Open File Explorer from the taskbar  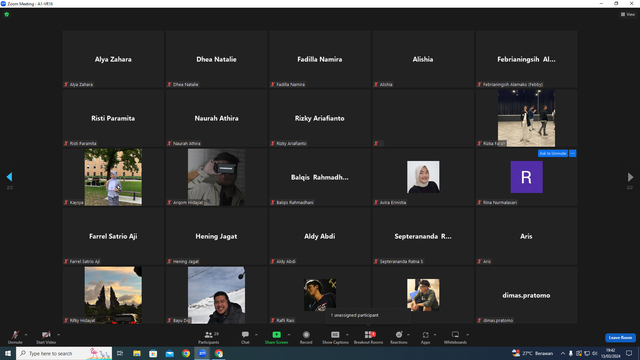pos(137,353)
